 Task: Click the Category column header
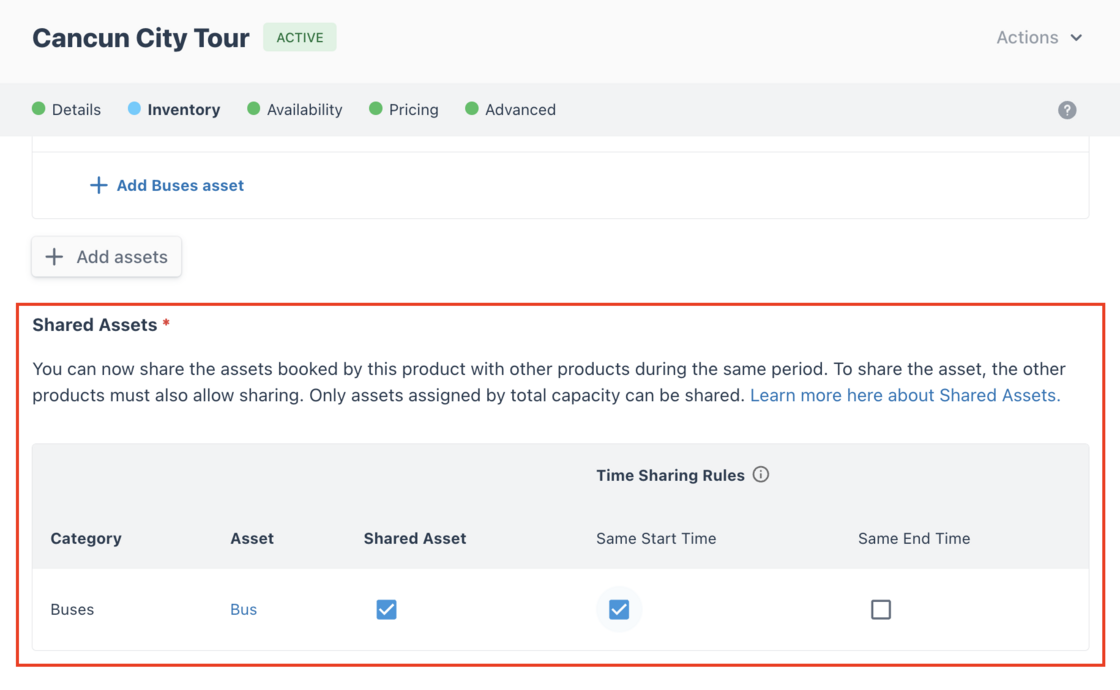(86, 539)
